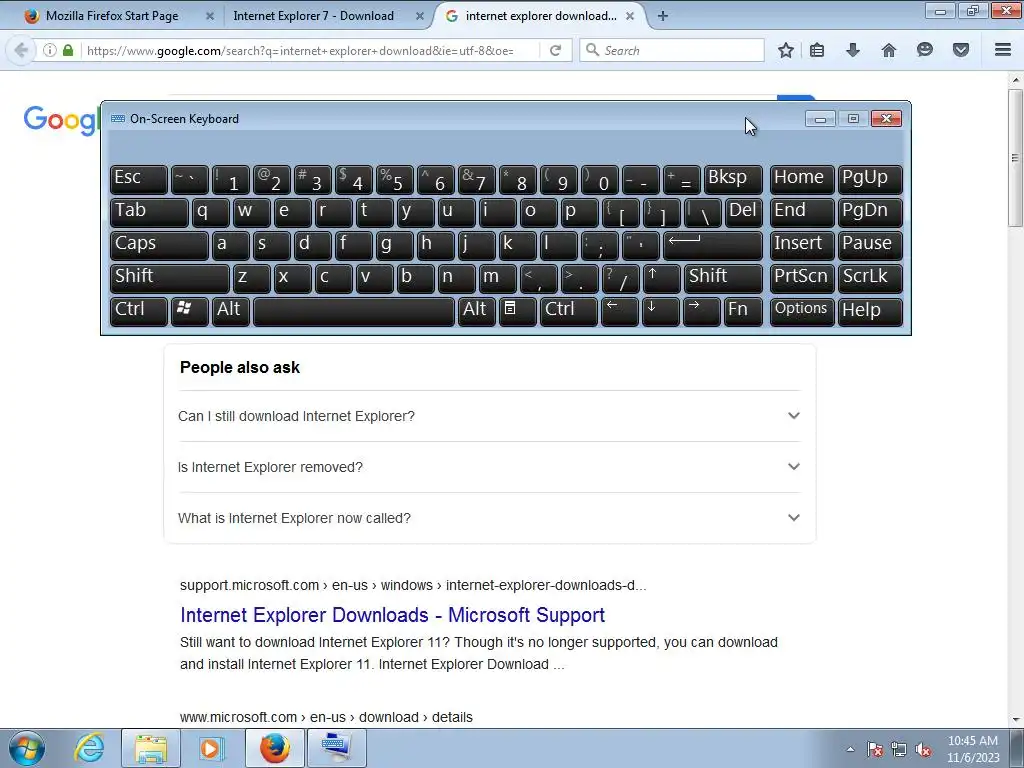
Task: Open On-Screen Keyboard Options
Action: [801, 311]
